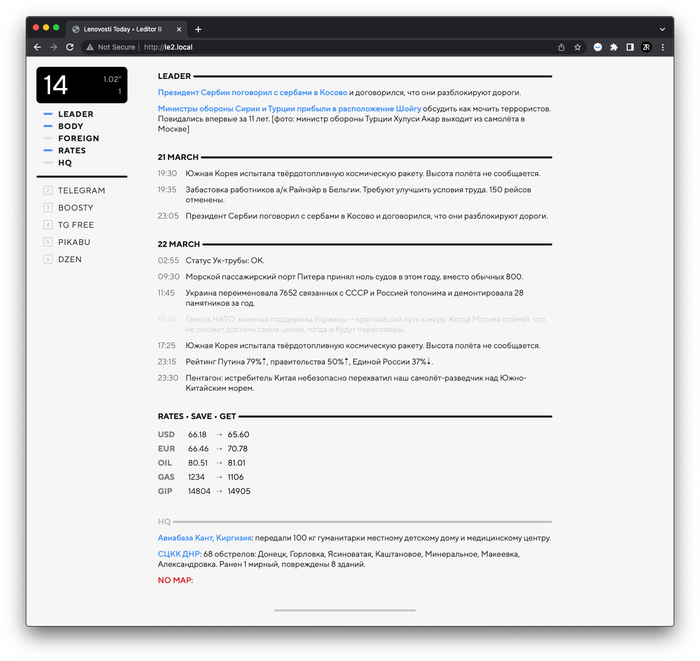Select the Lenovosti Today browser tab
The image size is (700, 661).
click(127, 29)
